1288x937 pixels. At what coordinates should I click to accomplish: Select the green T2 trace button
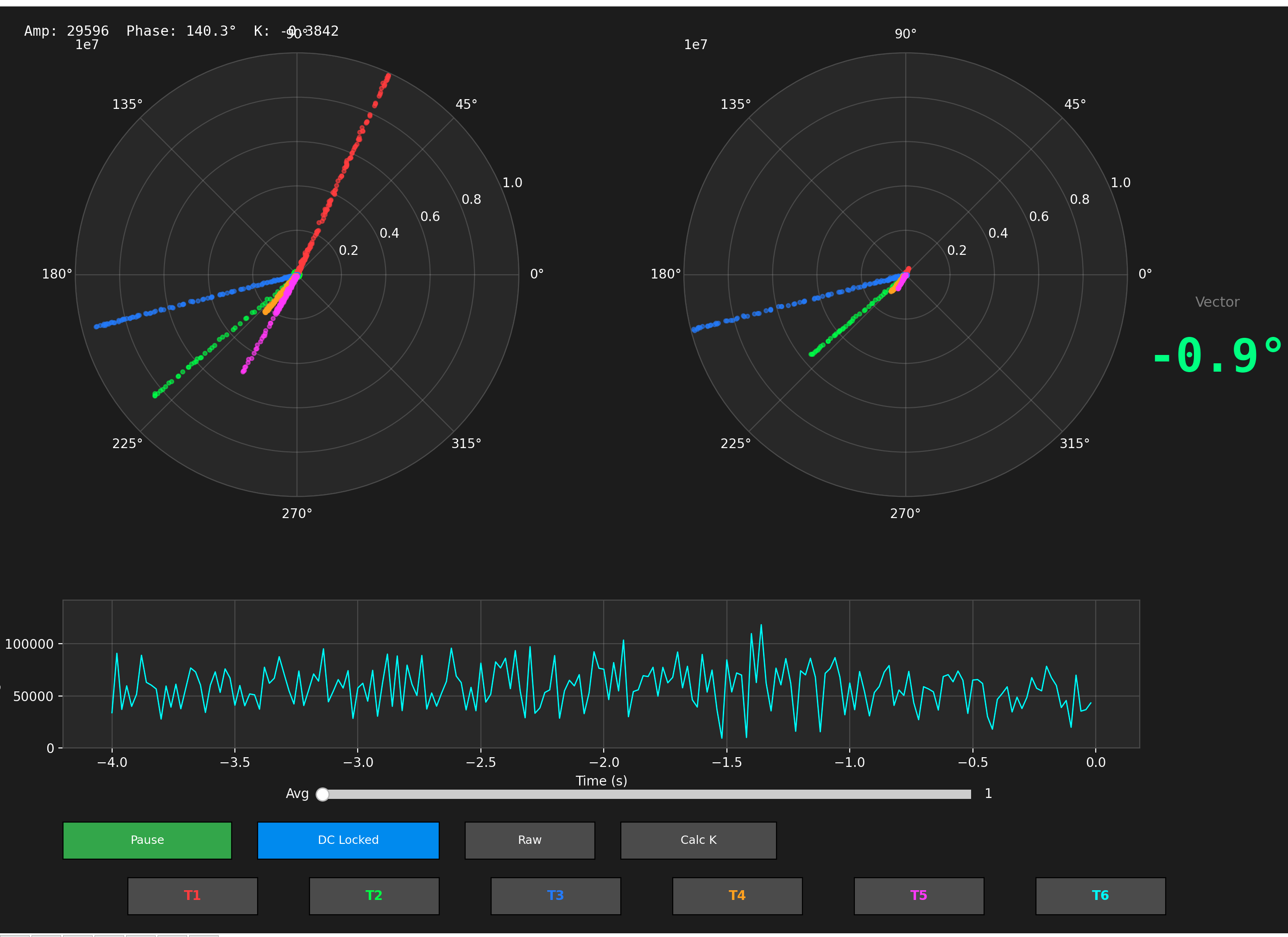374,896
